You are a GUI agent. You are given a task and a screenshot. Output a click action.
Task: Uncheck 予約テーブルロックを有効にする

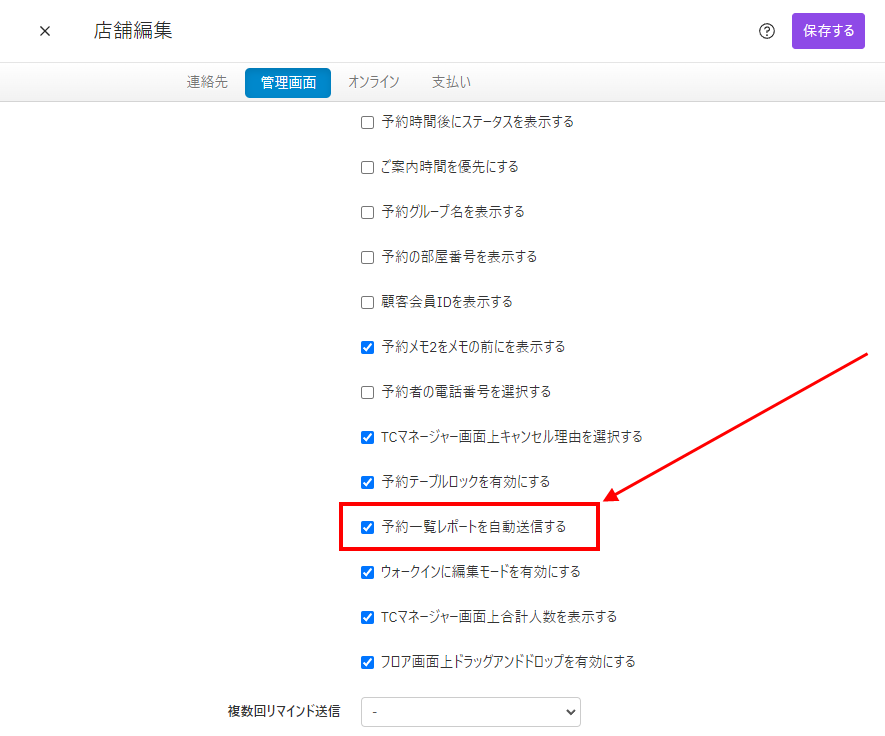[367, 483]
